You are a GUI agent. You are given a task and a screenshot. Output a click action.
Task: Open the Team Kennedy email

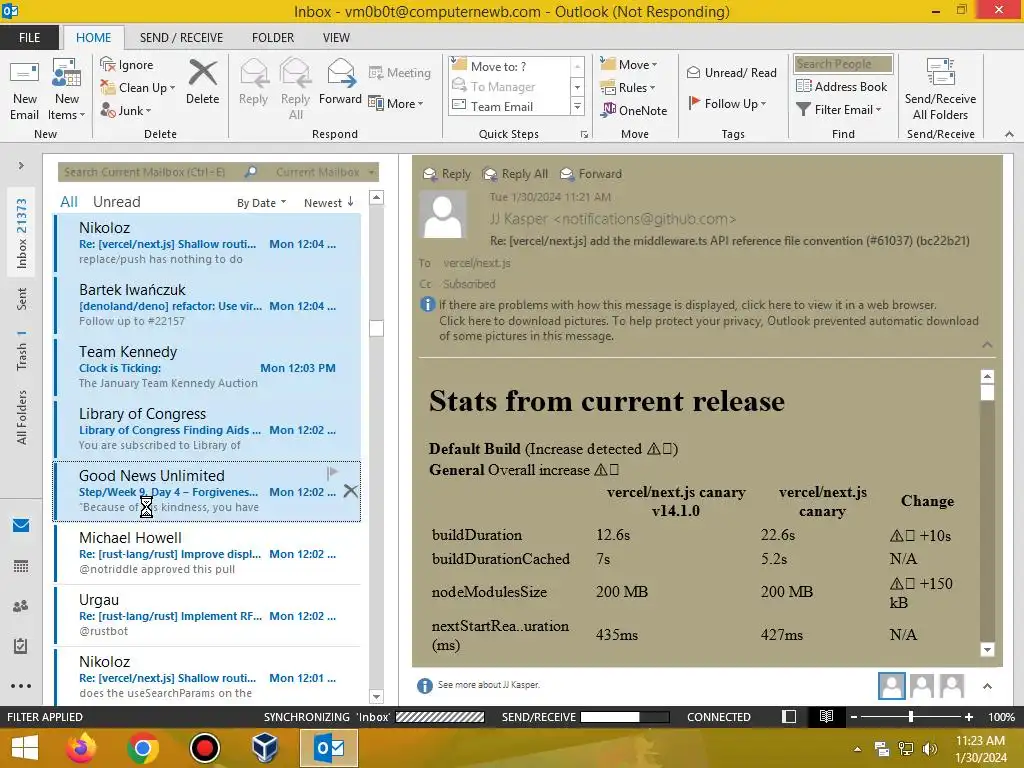click(208, 367)
